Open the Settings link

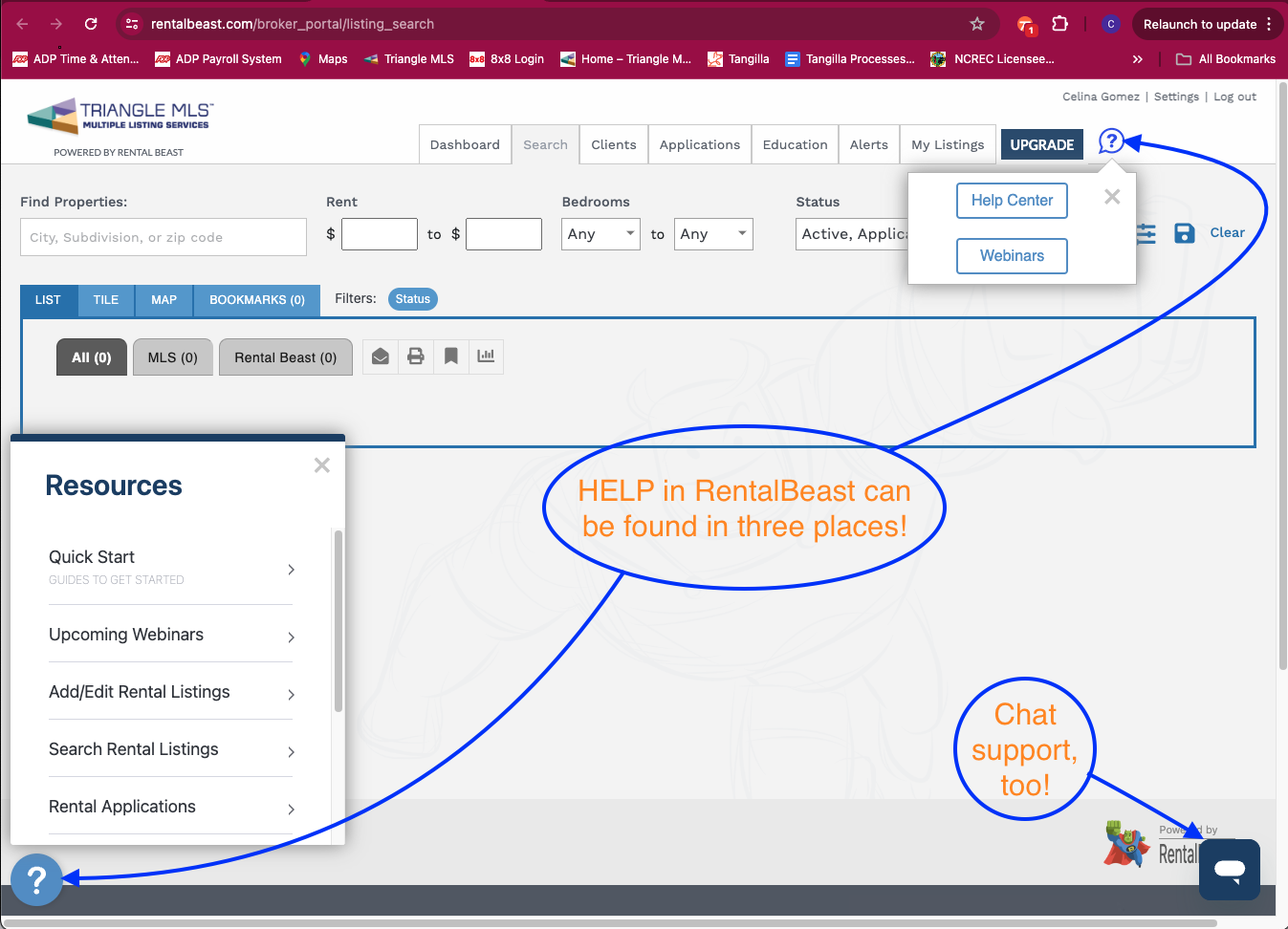coord(1176,97)
